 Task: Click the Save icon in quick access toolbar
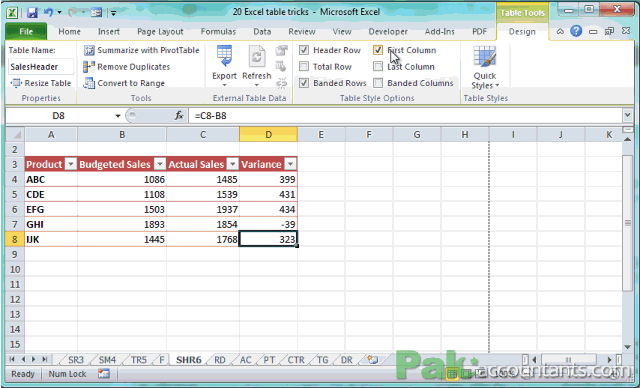pos(32,12)
